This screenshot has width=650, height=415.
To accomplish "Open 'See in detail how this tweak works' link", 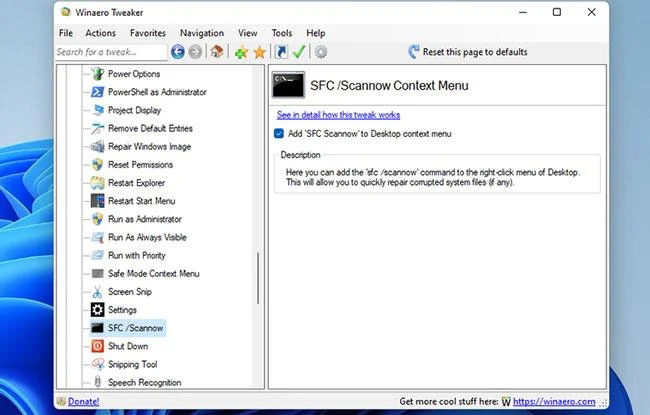I will [338, 115].
